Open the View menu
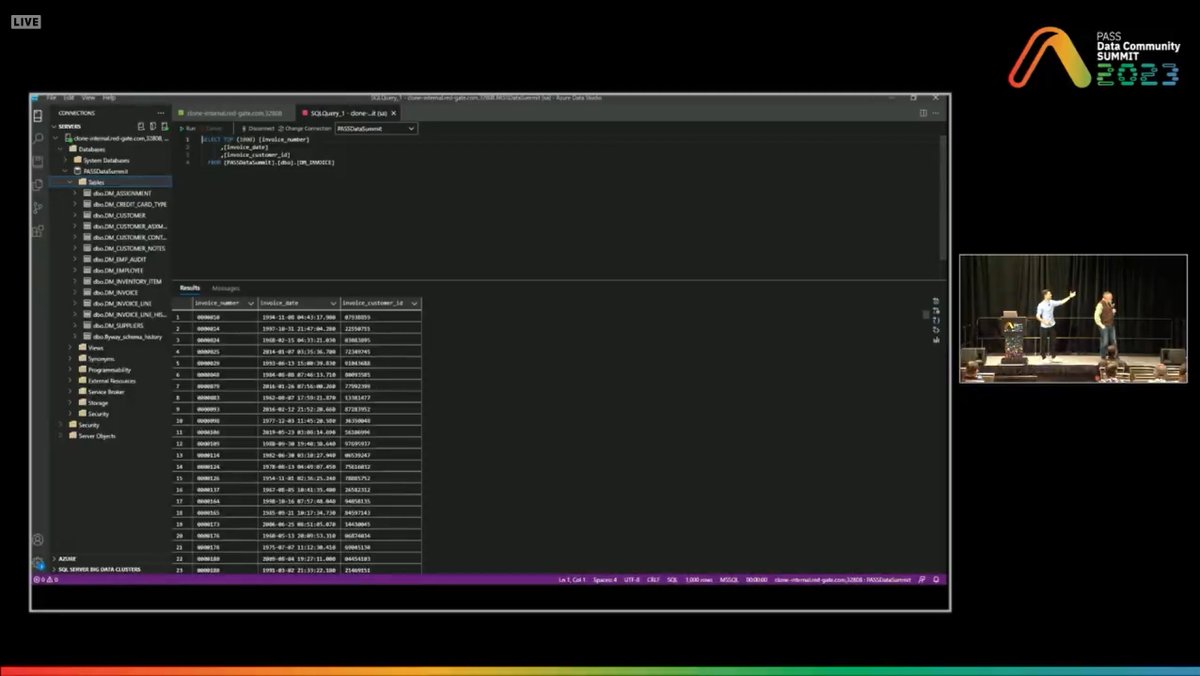Viewport: 1200px width, 676px height. pyautogui.click(x=88, y=98)
